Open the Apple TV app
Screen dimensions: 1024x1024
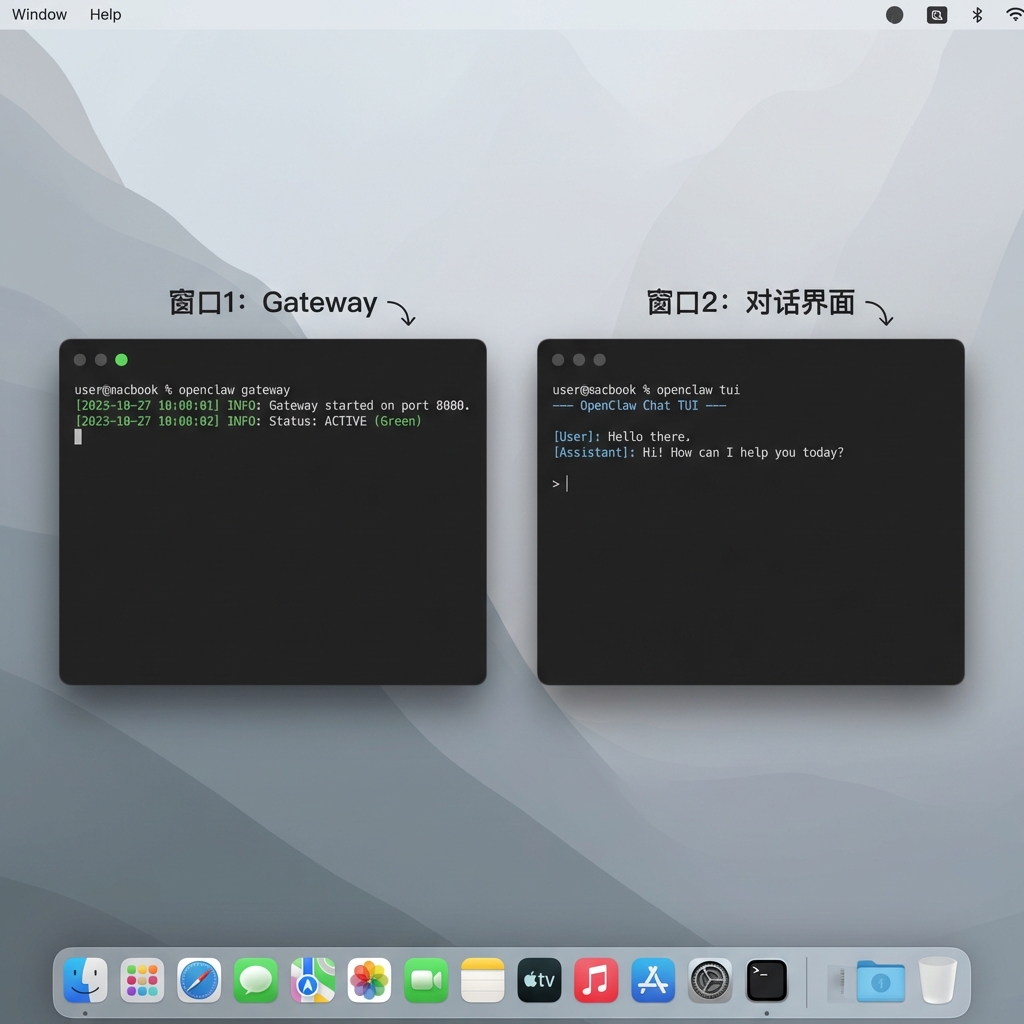click(539, 981)
